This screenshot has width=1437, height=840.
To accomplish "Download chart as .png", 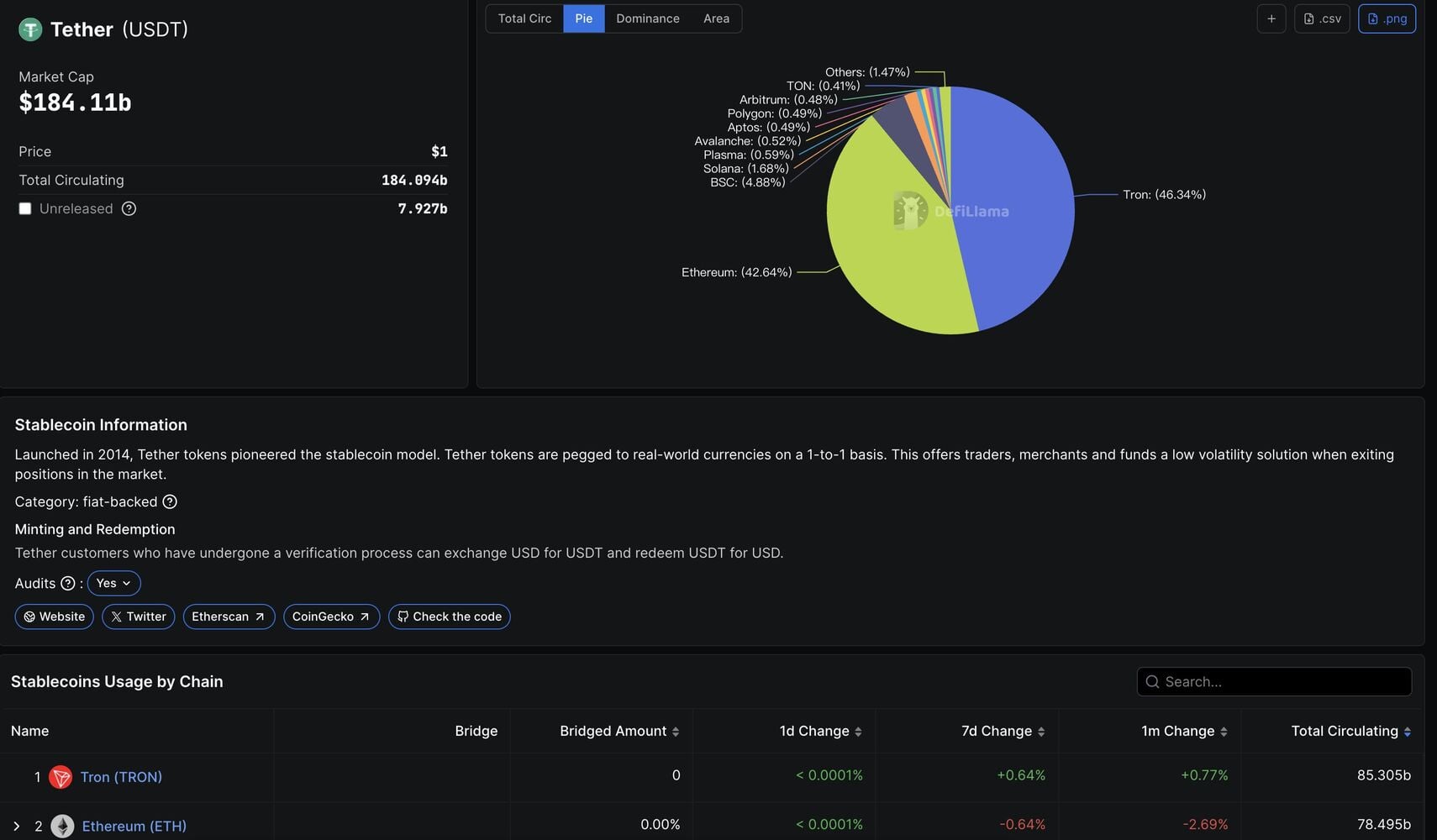I will click(x=1387, y=18).
